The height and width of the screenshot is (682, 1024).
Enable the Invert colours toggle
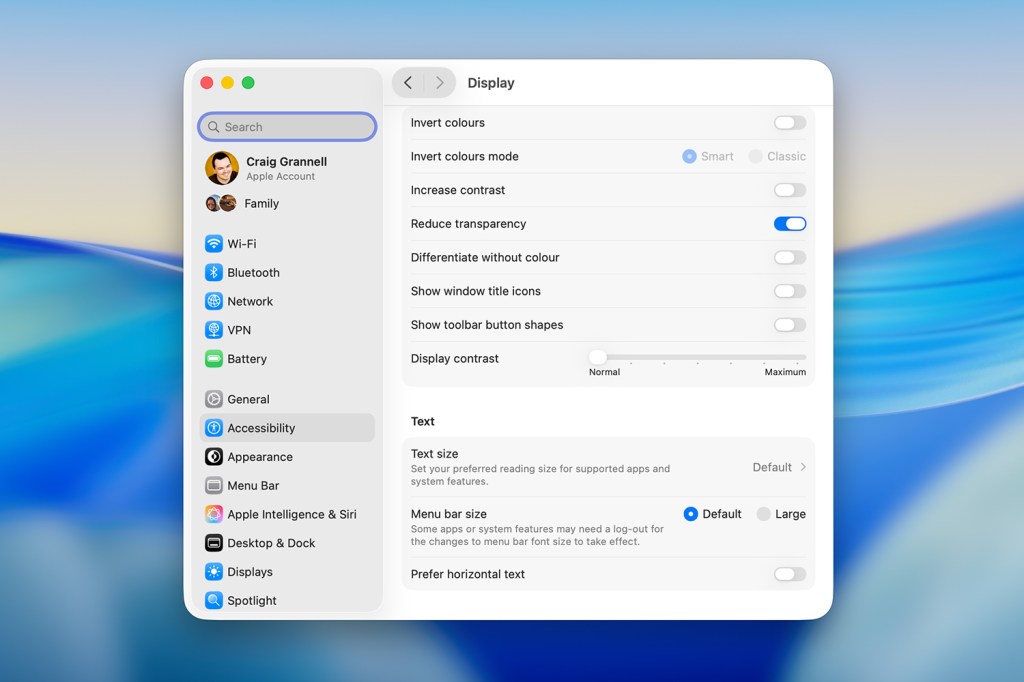[789, 123]
